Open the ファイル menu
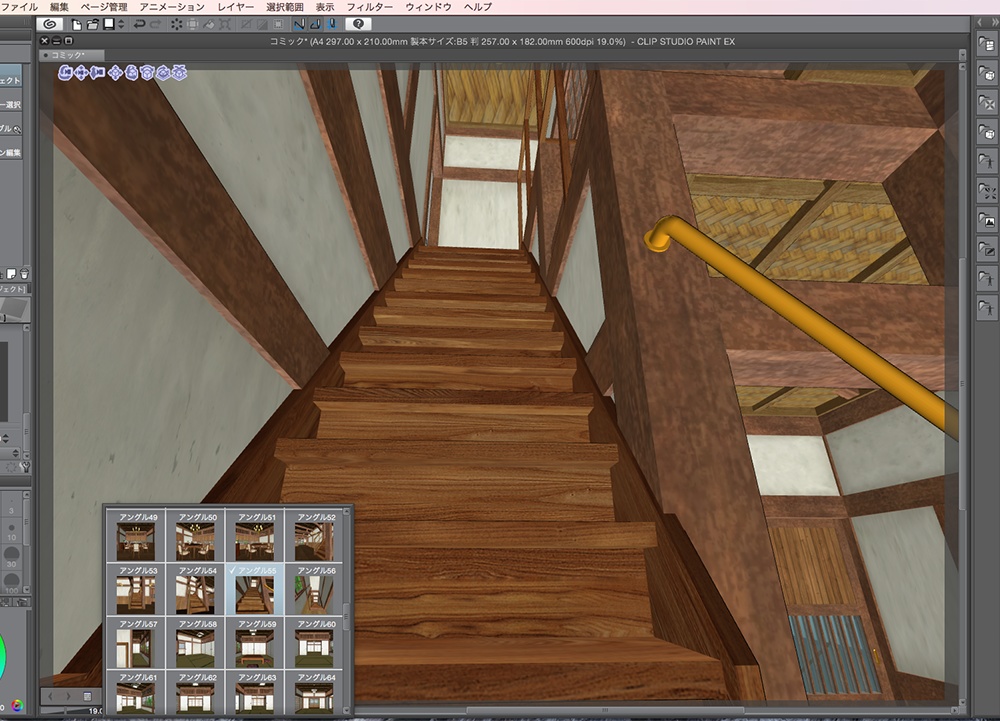Screen dimensions: 1000x721 click(x=20, y=7)
